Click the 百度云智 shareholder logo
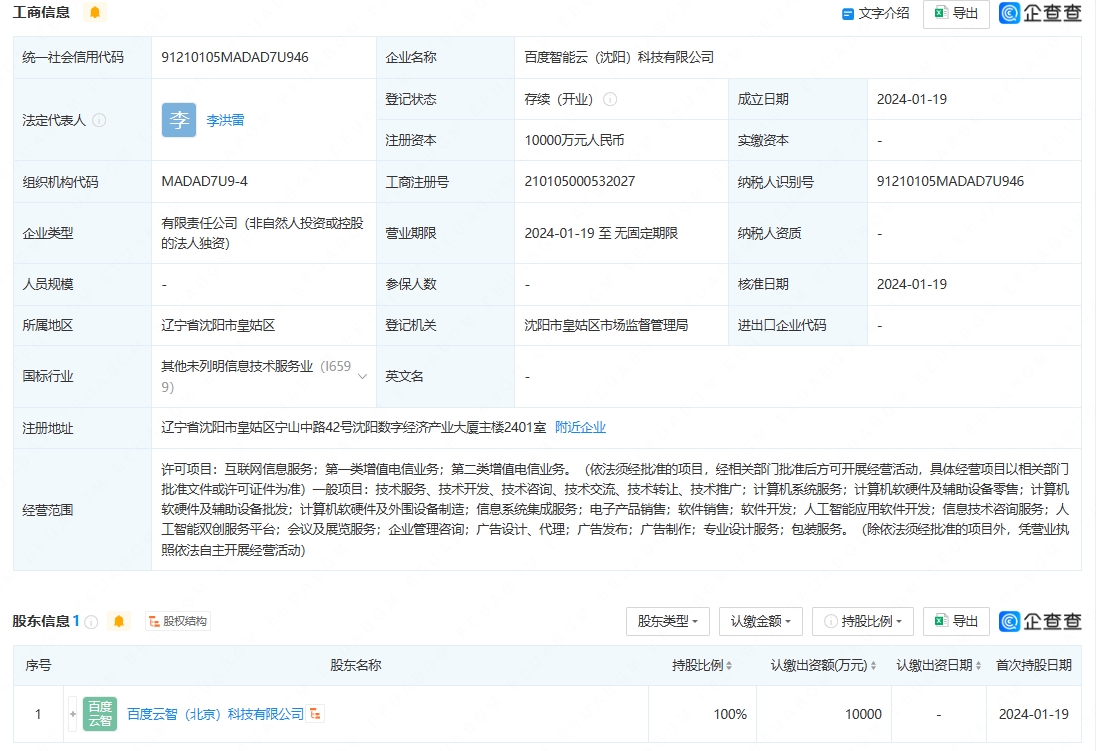The width and height of the screenshot is (1096, 751). (x=100, y=714)
